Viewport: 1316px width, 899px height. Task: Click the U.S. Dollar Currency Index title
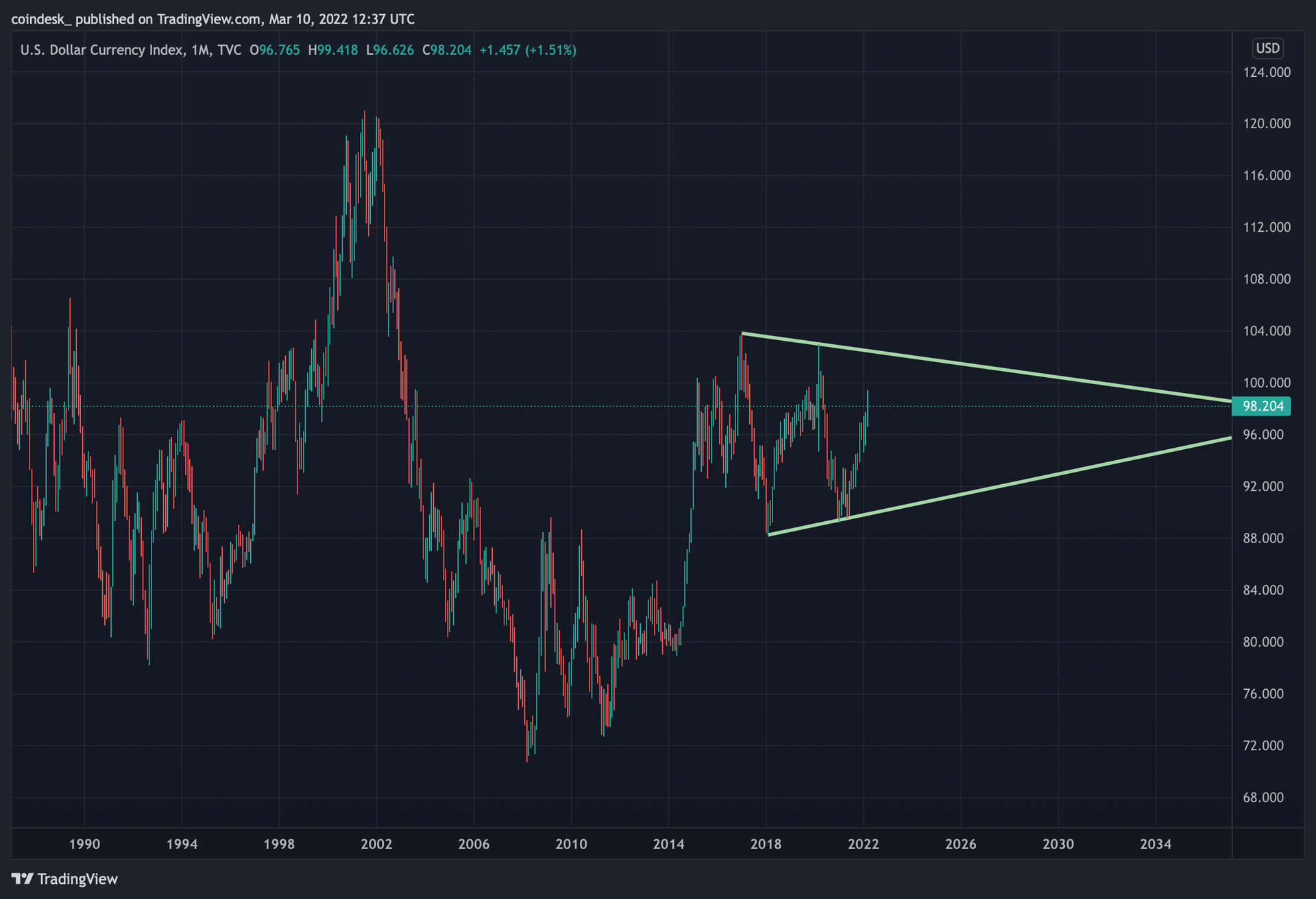pos(101,50)
